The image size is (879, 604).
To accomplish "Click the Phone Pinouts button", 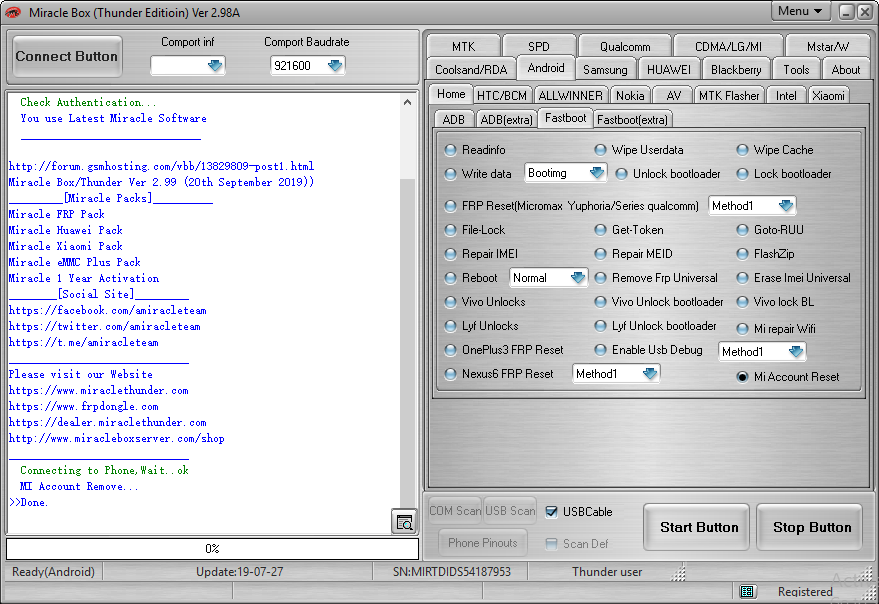I will coord(483,542).
